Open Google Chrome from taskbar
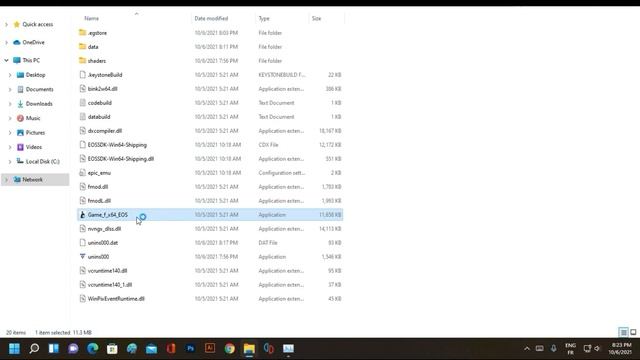 (229, 348)
